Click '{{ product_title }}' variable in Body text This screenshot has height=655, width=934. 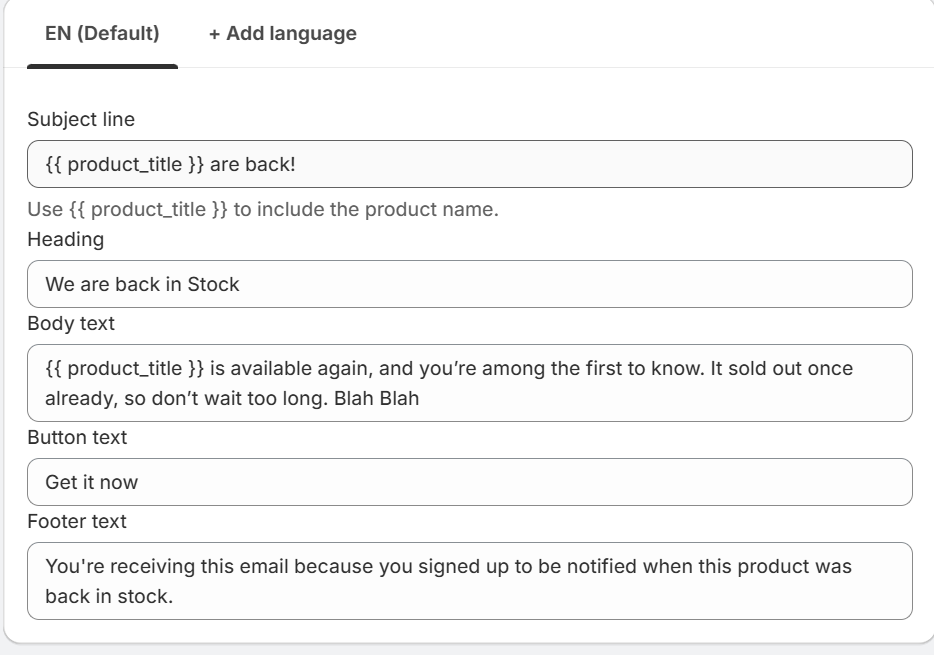tap(124, 369)
